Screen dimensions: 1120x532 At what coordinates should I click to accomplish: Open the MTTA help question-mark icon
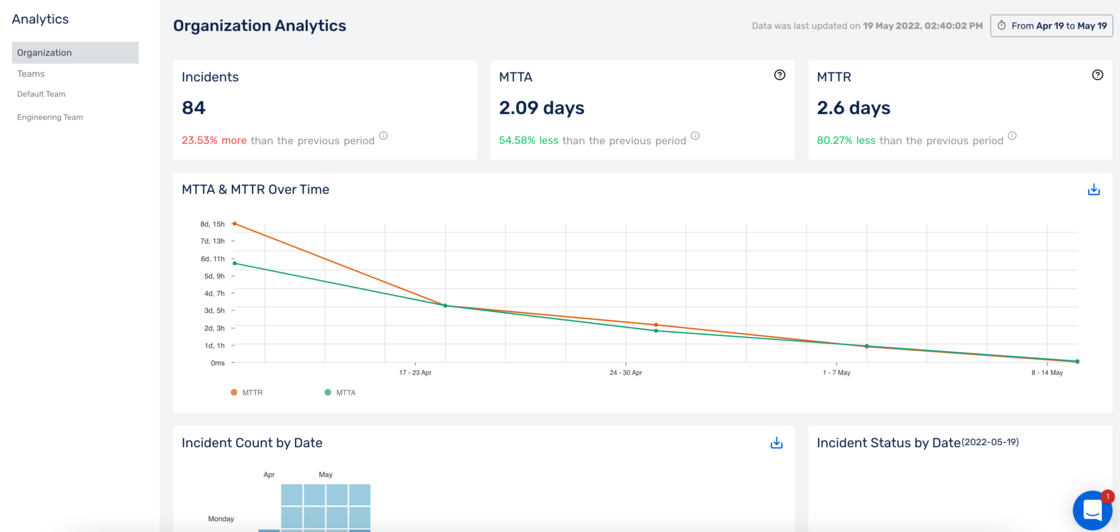(779, 75)
